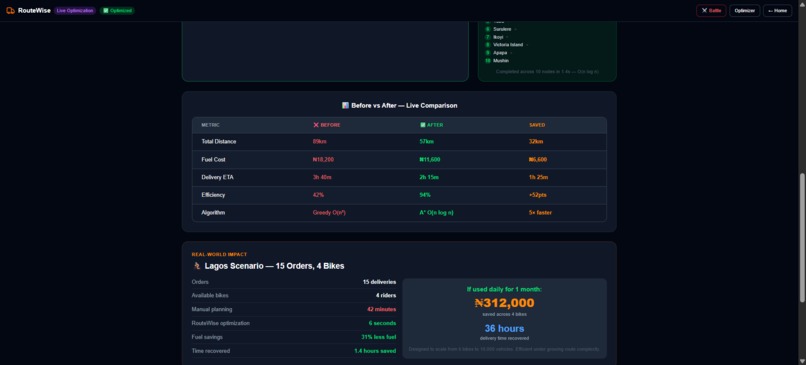Click the red X BEFORE column header

(x=327, y=125)
